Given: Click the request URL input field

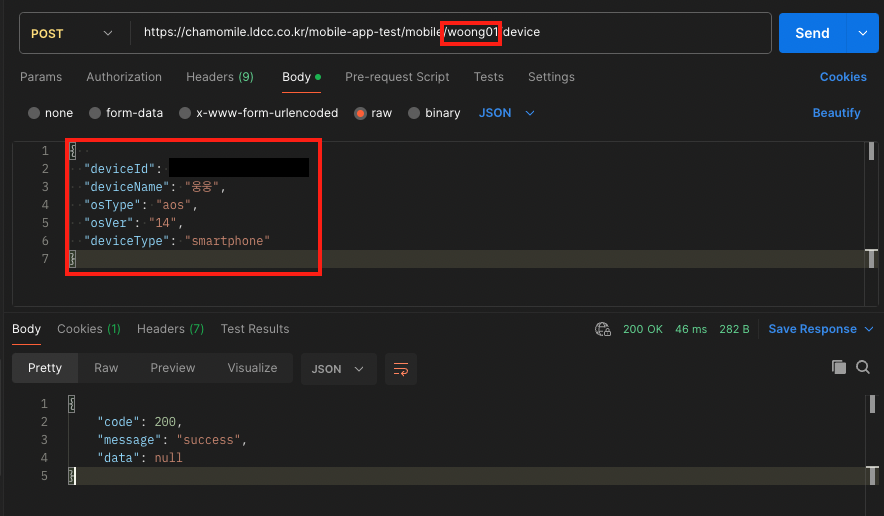Looking at the screenshot, I should [x=450, y=33].
